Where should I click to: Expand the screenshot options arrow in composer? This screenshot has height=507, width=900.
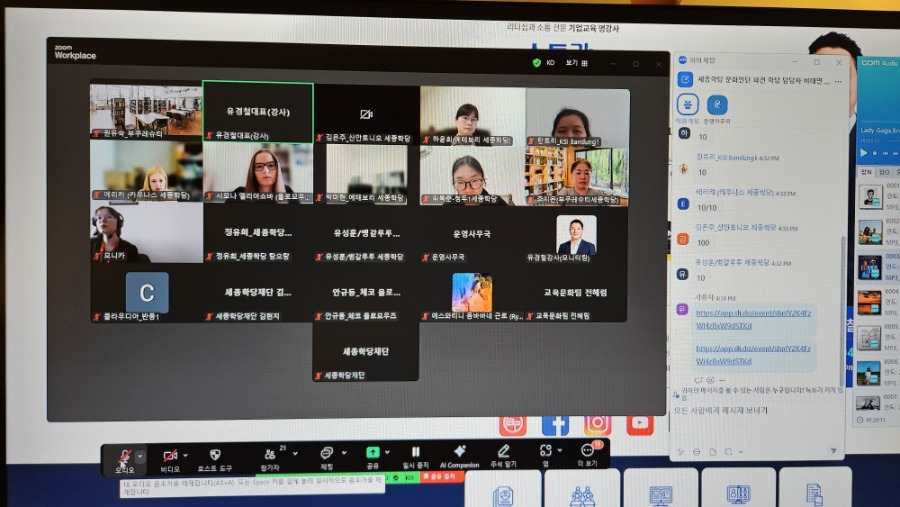pos(740,452)
